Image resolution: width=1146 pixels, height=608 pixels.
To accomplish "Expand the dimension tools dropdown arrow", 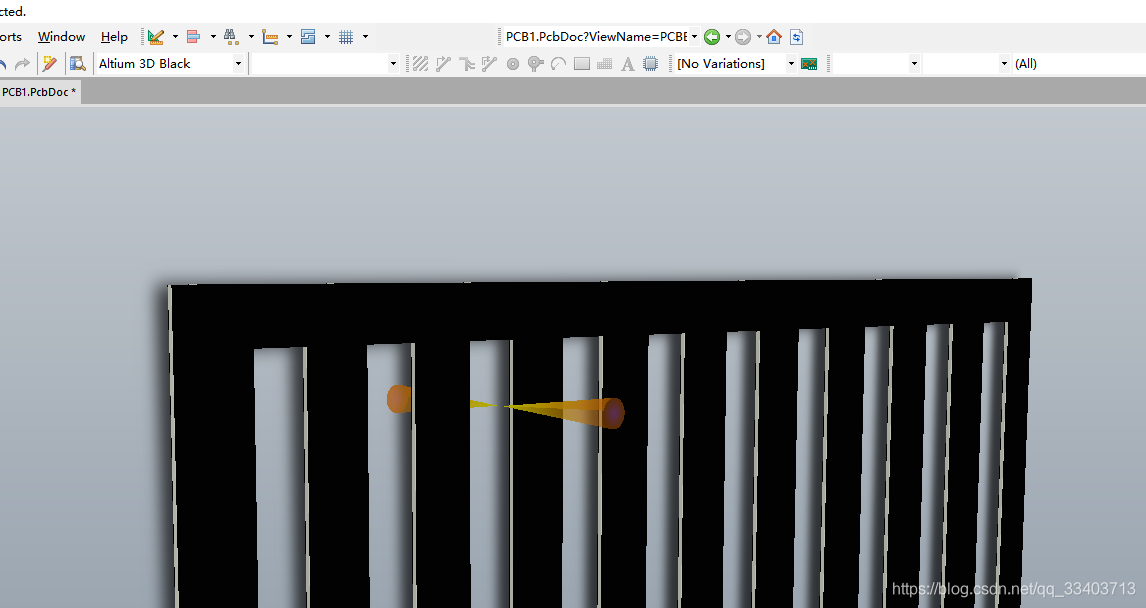I will [x=289, y=37].
